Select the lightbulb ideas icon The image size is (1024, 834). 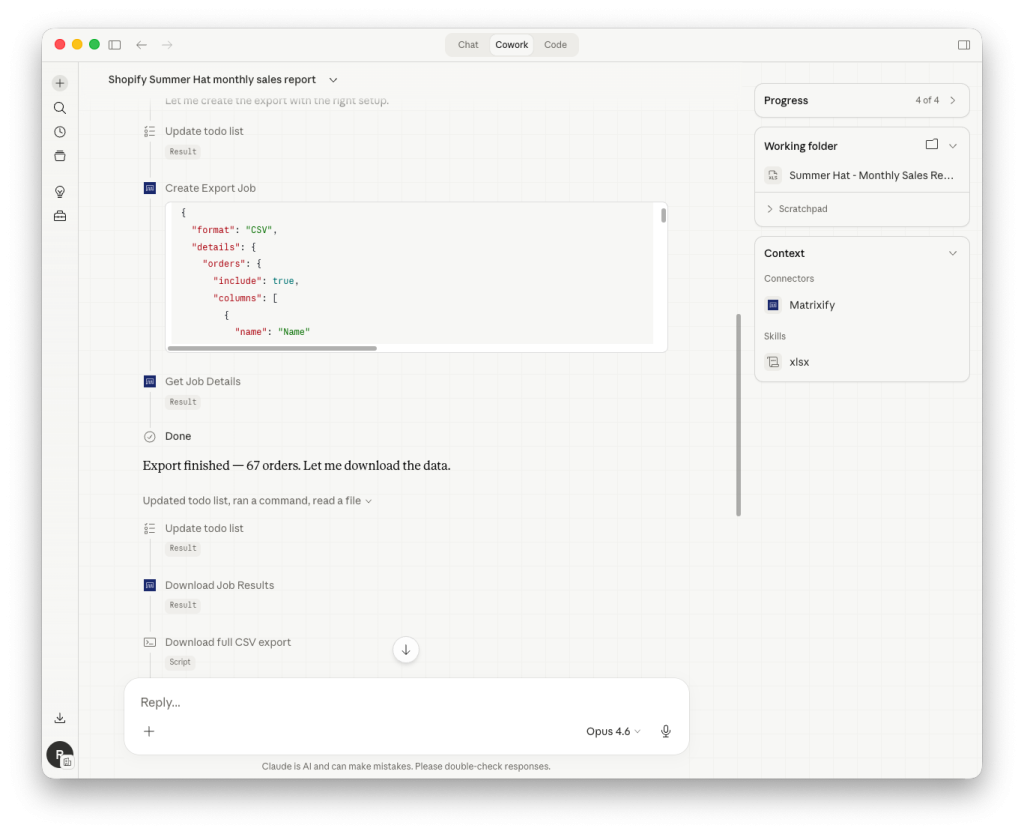pos(59,190)
